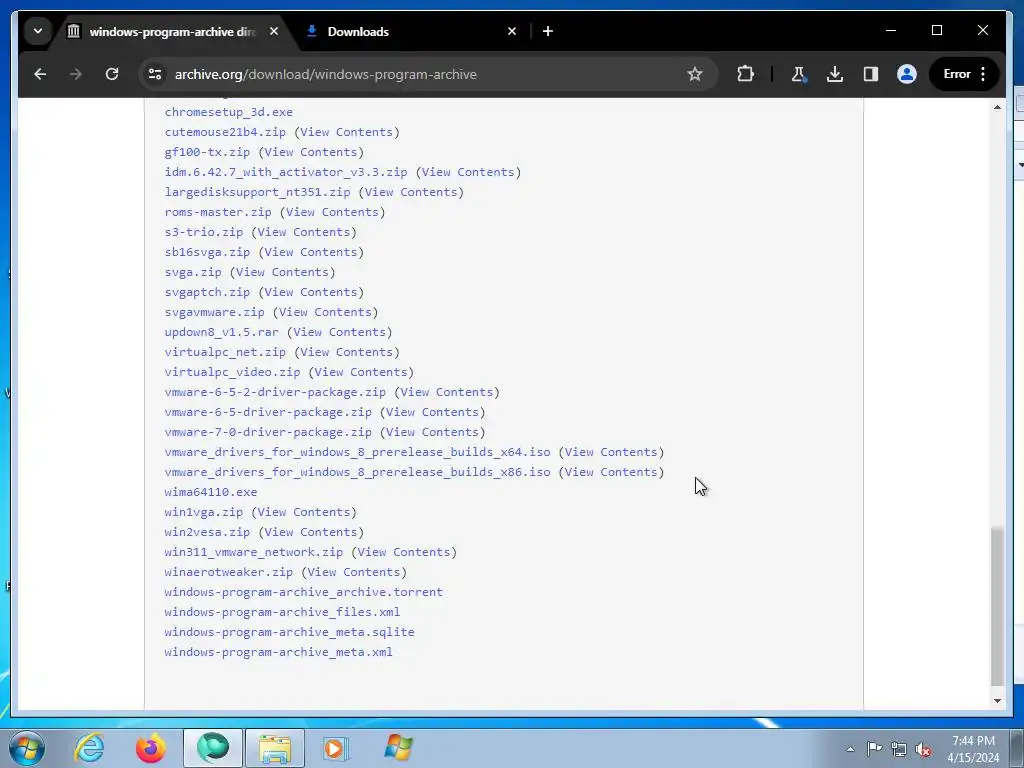Open win1vga.zip link
The width and height of the screenshot is (1024, 768).
pos(204,512)
